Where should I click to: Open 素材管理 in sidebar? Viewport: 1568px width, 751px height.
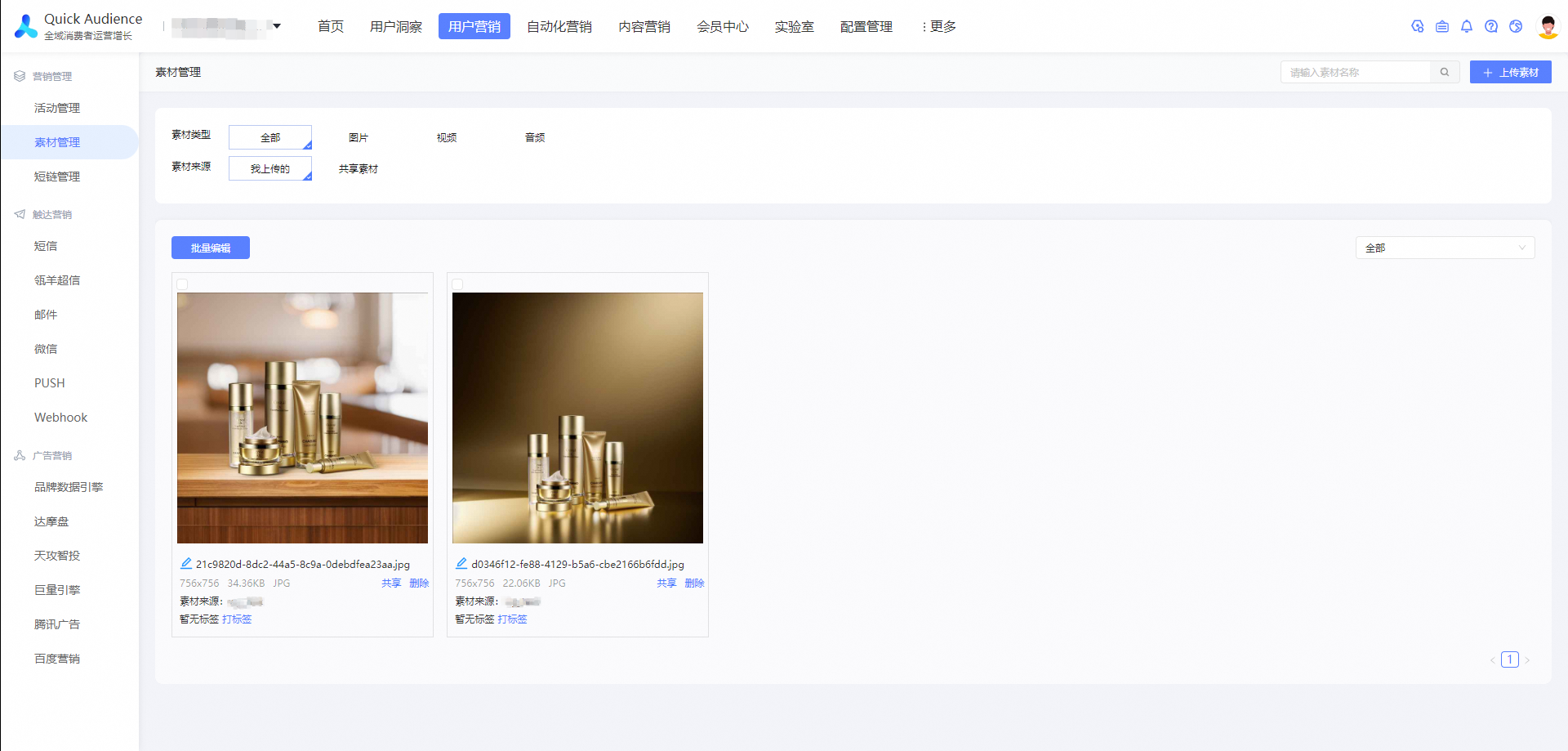point(57,142)
